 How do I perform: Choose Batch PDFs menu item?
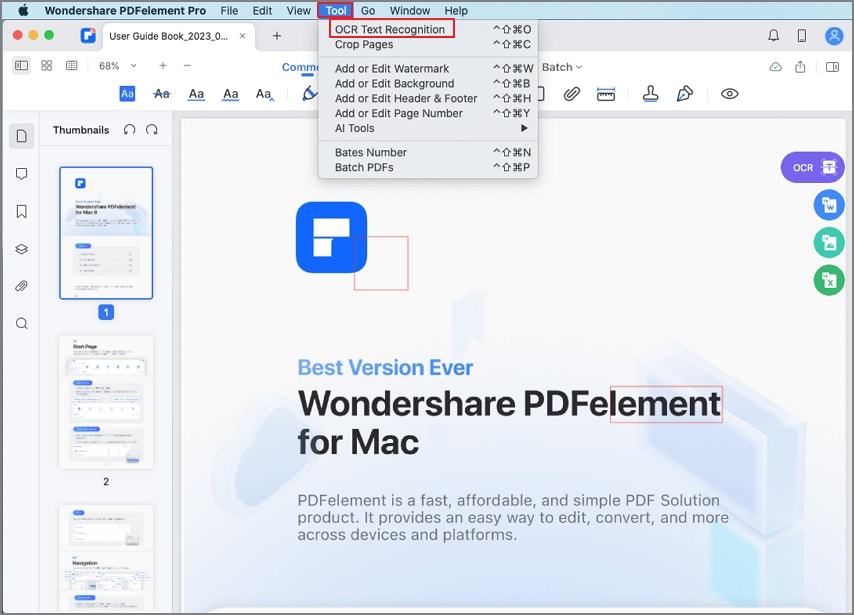[x=428, y=167]
